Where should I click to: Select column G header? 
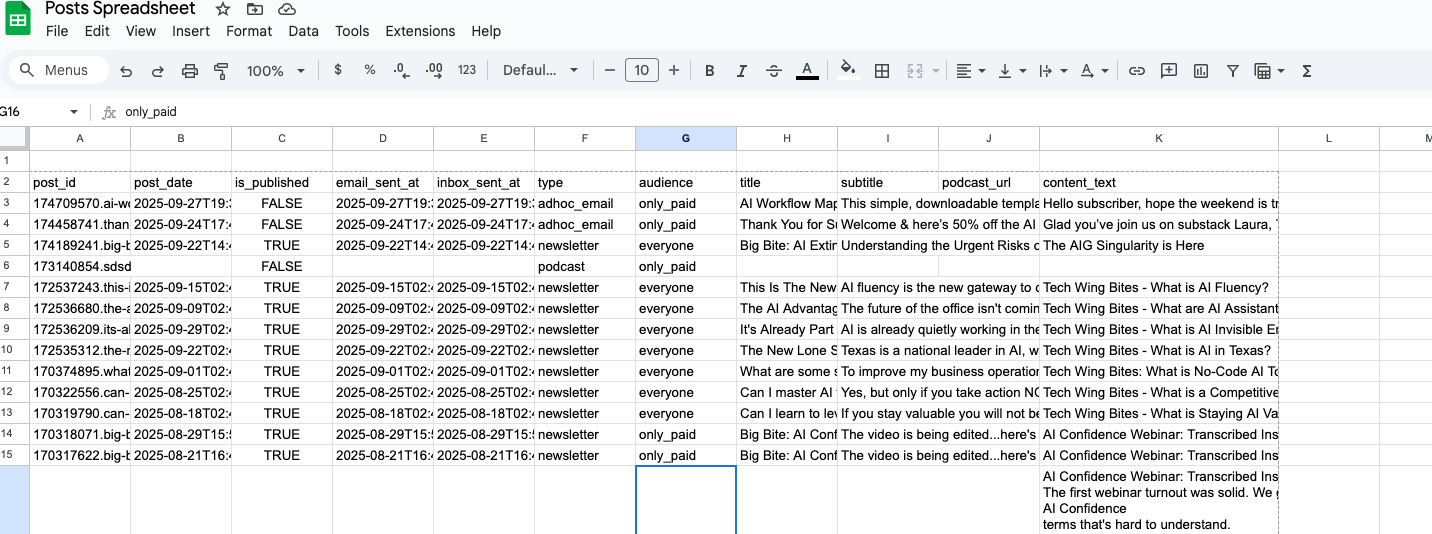coord(686,139)
